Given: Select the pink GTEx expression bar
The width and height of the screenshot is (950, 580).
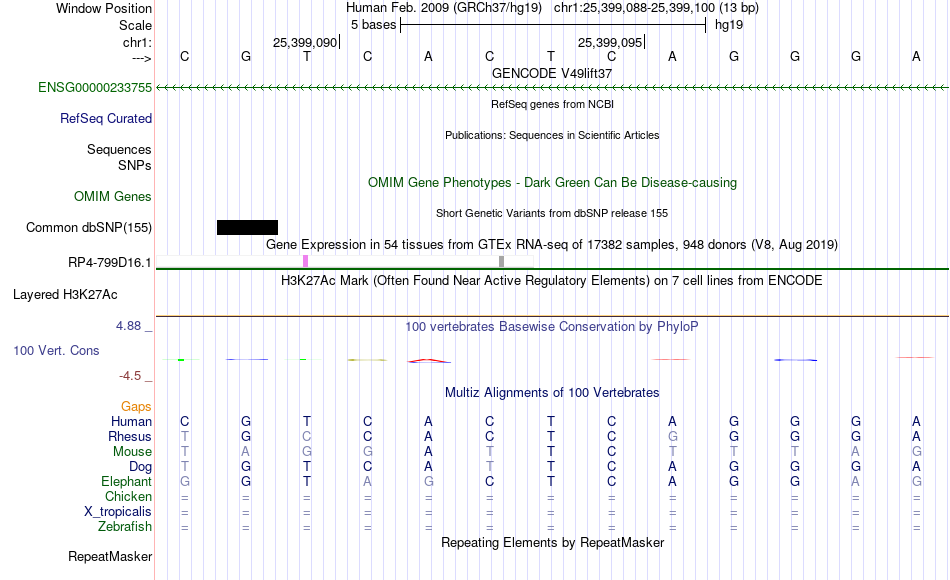Looking at the screenshot, I should pyautogui.click(x=305, y=261).
